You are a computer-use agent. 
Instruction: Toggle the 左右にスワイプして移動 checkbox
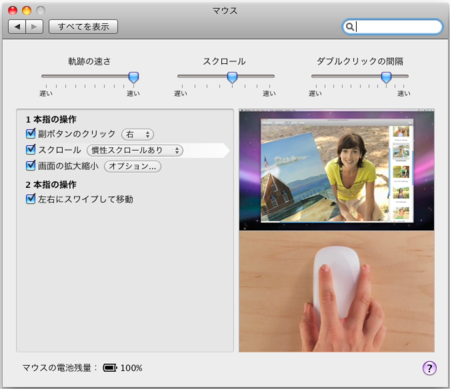tap(31, 199)
